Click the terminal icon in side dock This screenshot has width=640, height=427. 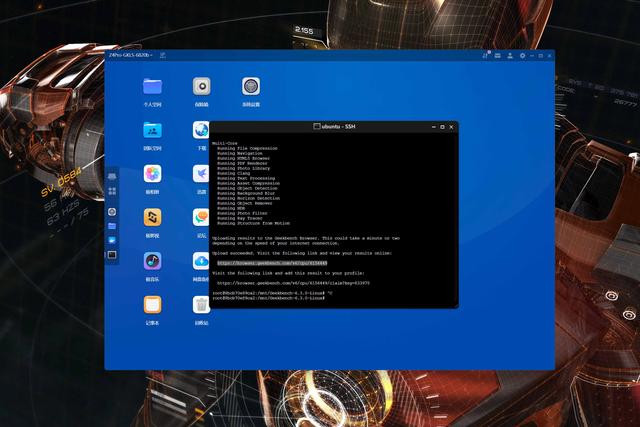(112, 255)
